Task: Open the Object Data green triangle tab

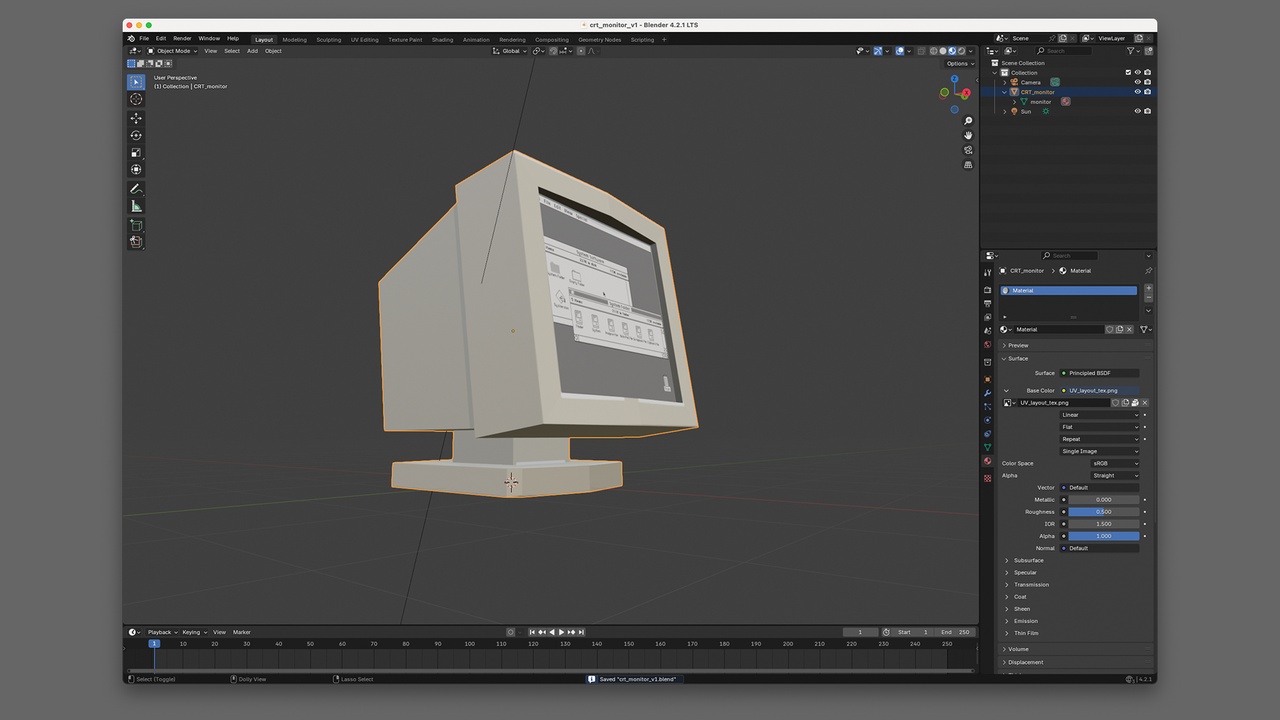Action: (x=987, y=447)
